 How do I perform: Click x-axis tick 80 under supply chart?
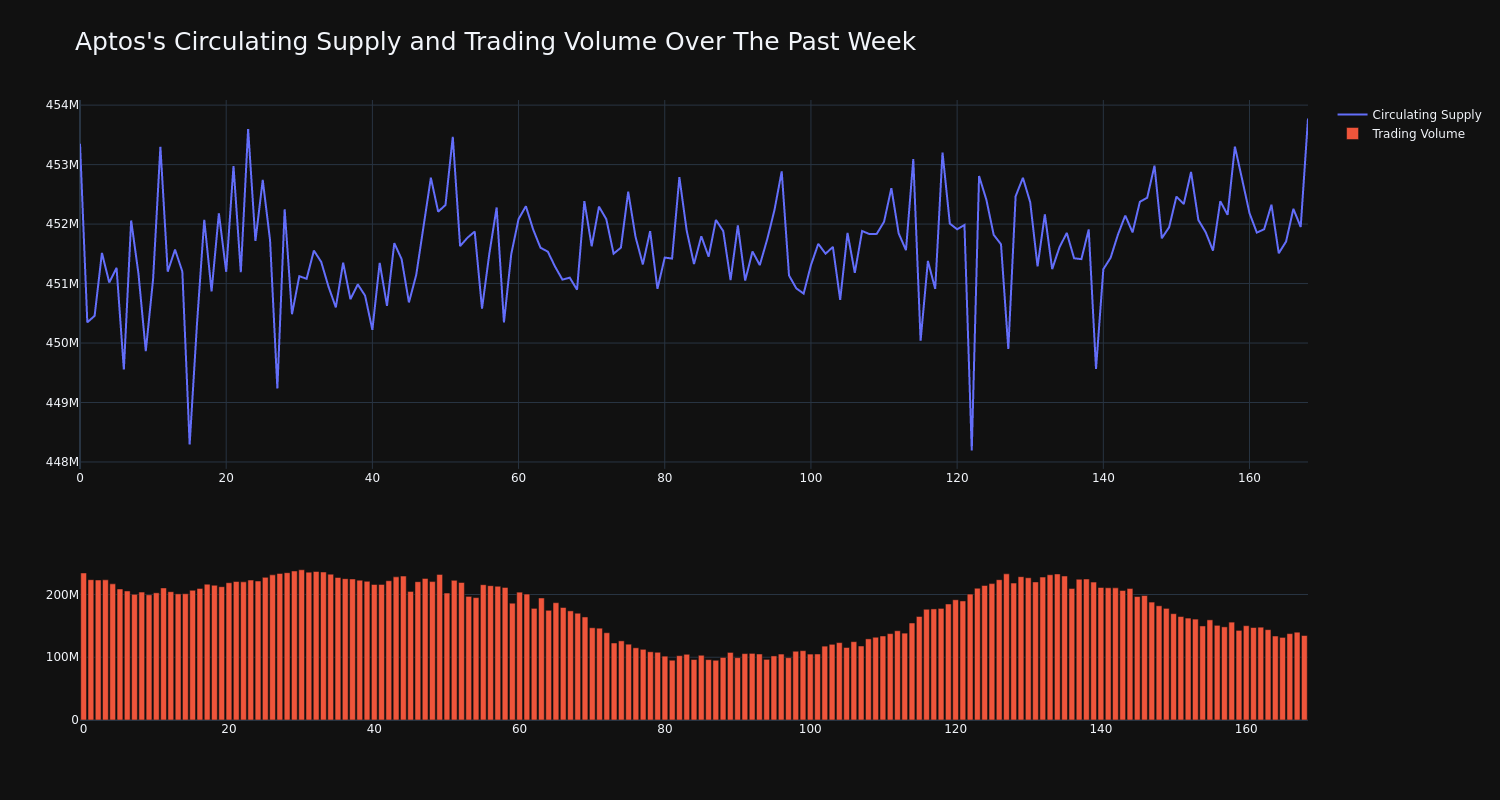click(665, 478)
